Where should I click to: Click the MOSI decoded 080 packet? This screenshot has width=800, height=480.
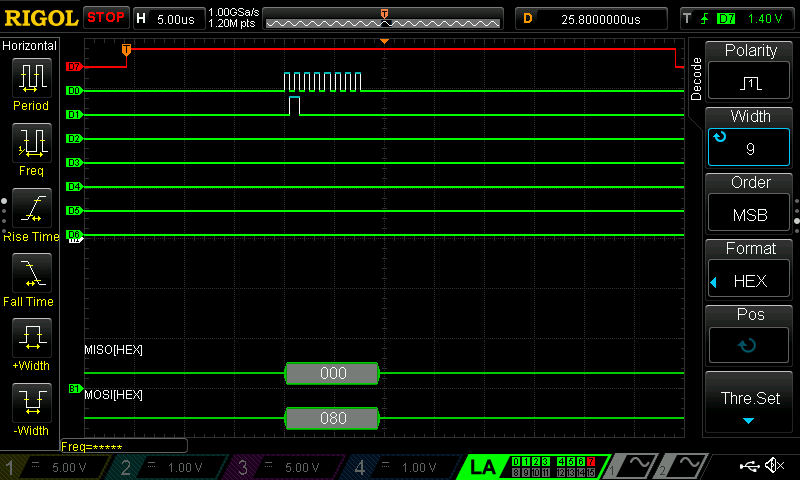pyautogui.click(x=332, y=418)
